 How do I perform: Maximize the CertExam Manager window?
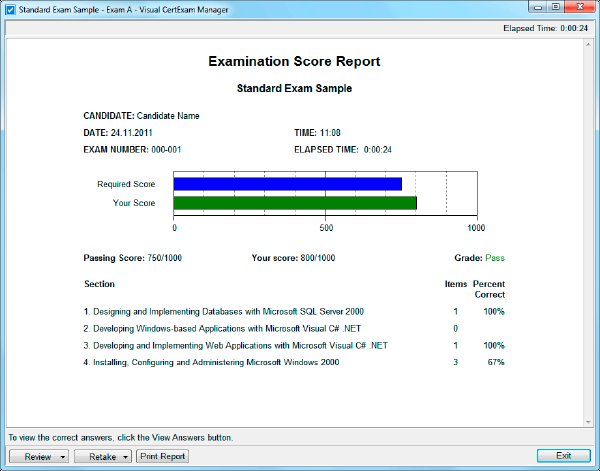point(556,7)
